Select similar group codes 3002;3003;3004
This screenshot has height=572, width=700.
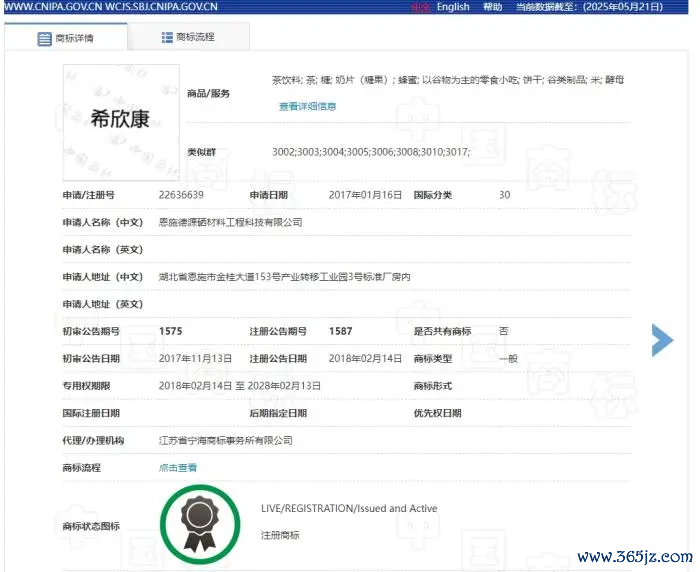[x=371, y=152]
